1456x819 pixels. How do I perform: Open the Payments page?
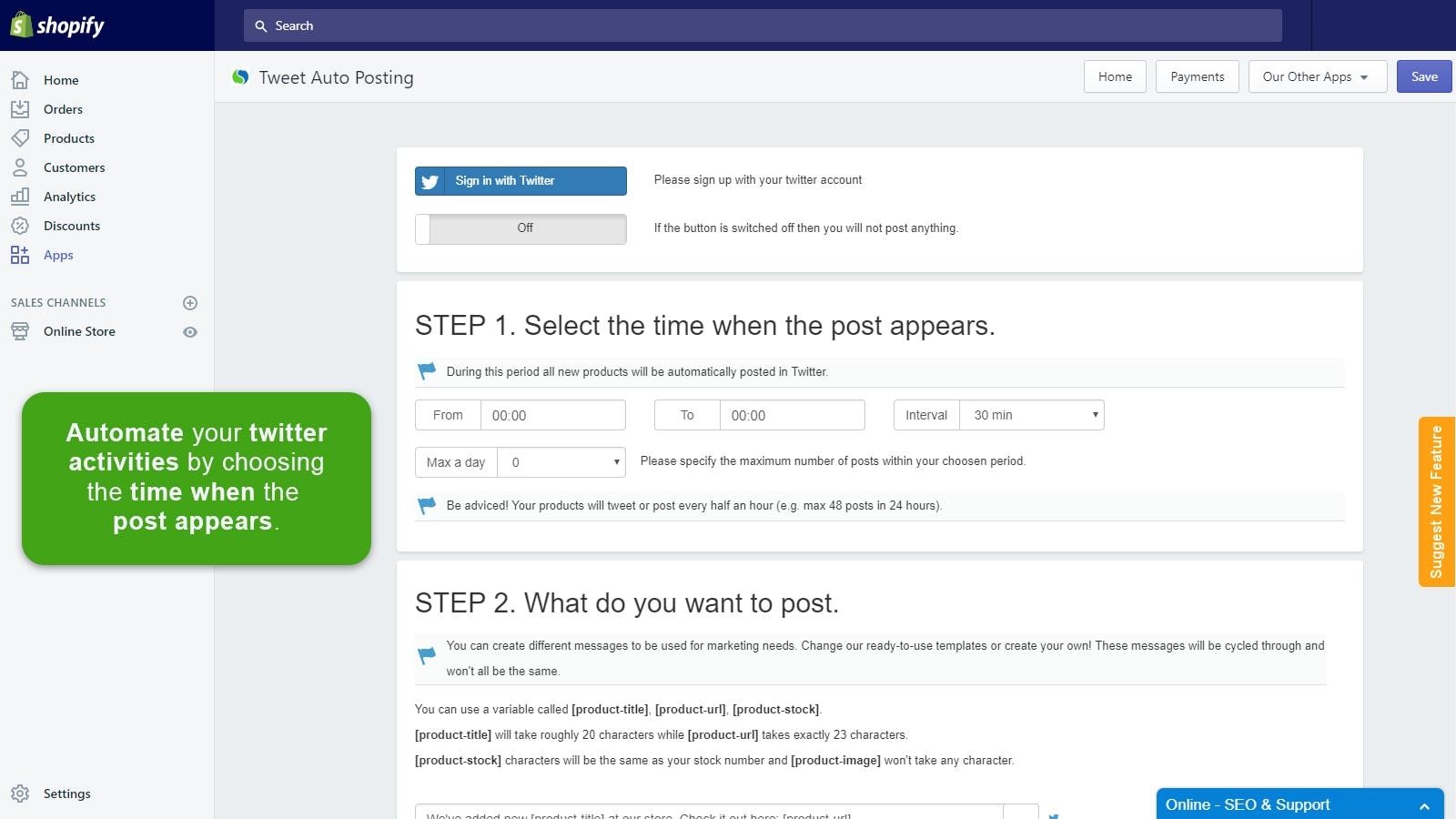[x=1197, y=77]
